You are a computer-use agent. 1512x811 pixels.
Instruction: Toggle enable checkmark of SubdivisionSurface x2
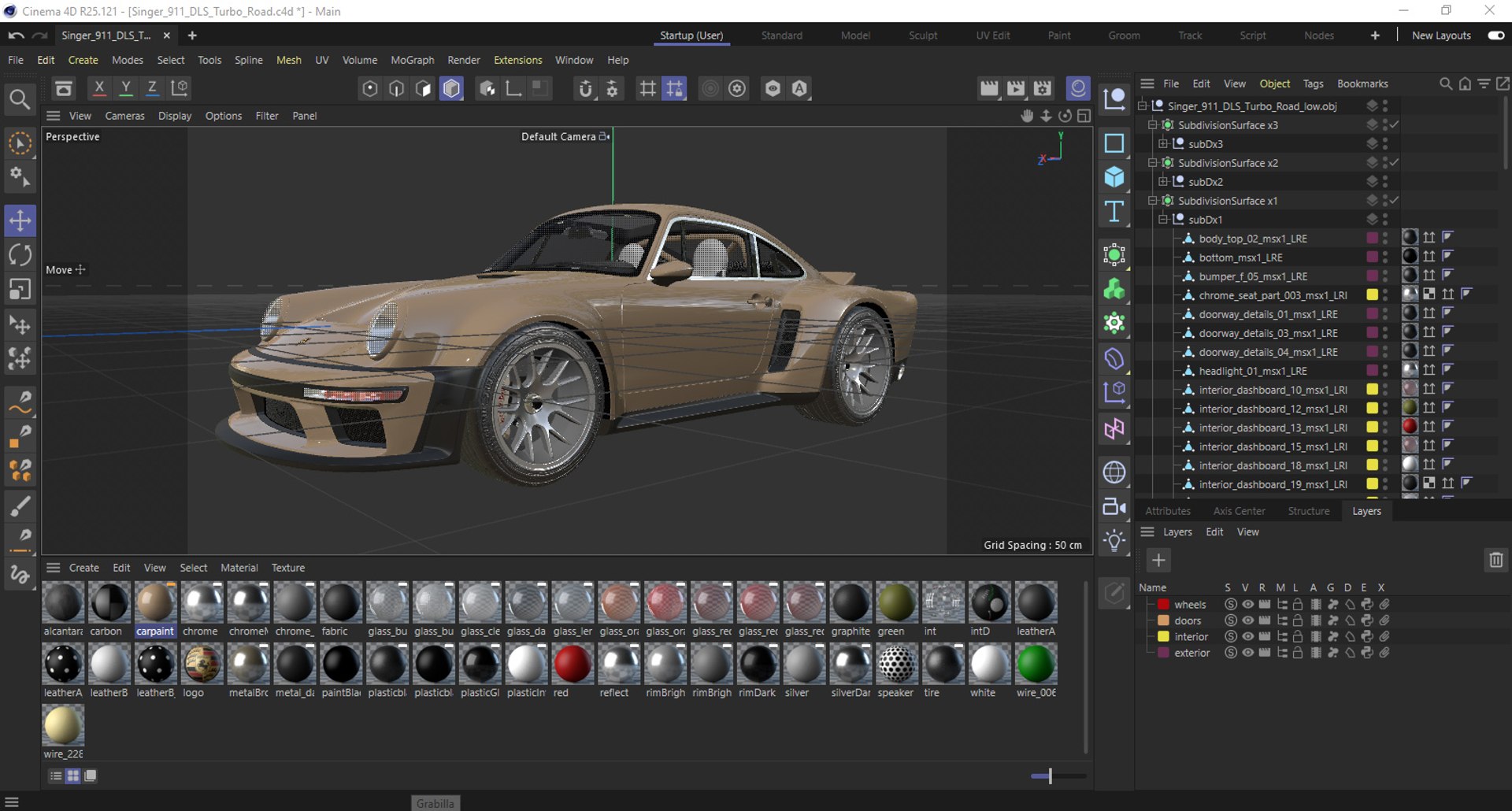pos(1395,162)
